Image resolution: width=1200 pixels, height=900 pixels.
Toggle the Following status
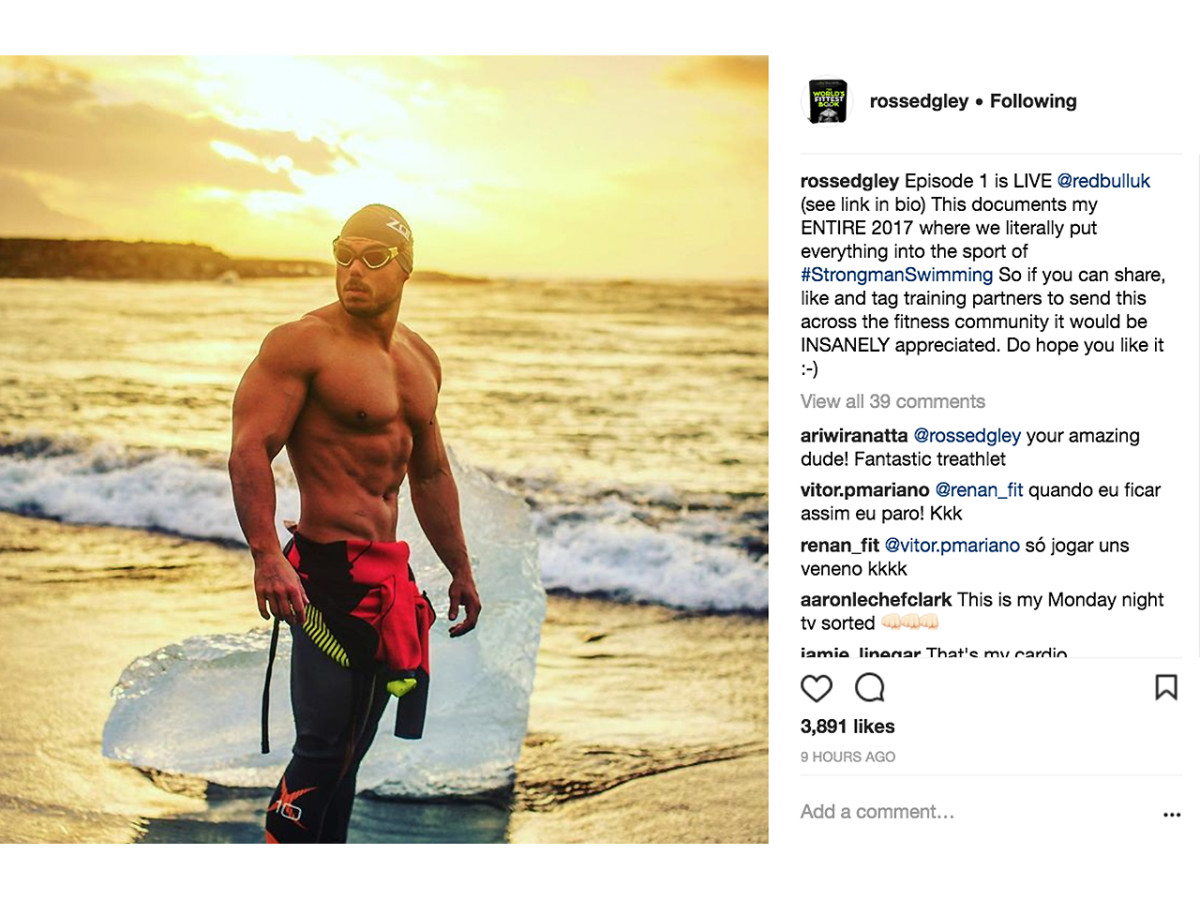point(1032,101)
